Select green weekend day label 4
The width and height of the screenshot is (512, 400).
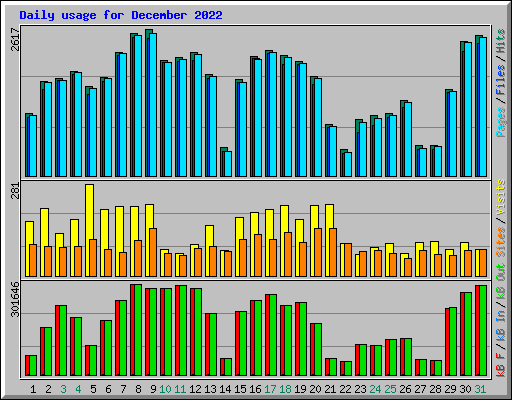(78, 389)
